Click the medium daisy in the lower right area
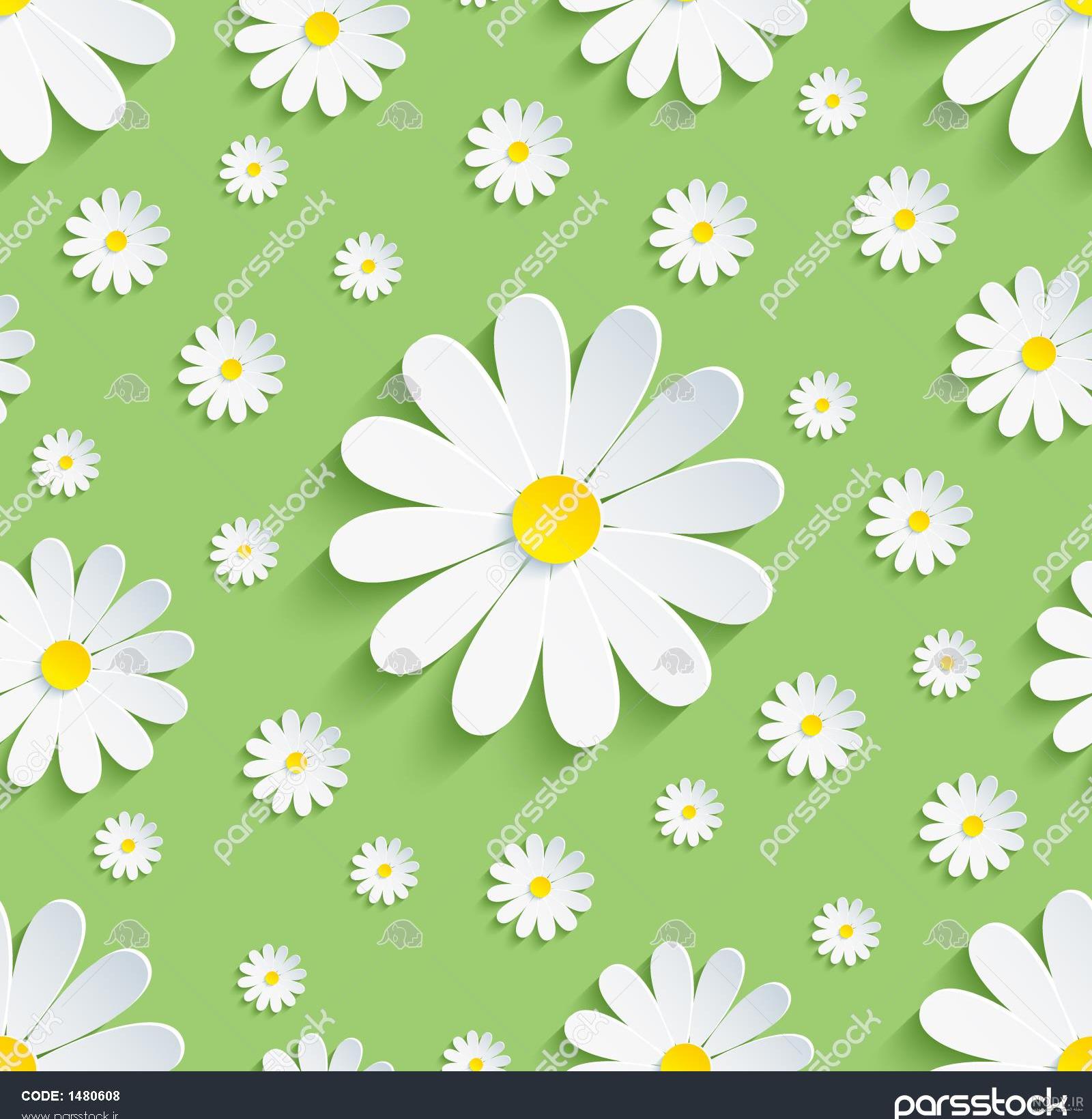 972,826
